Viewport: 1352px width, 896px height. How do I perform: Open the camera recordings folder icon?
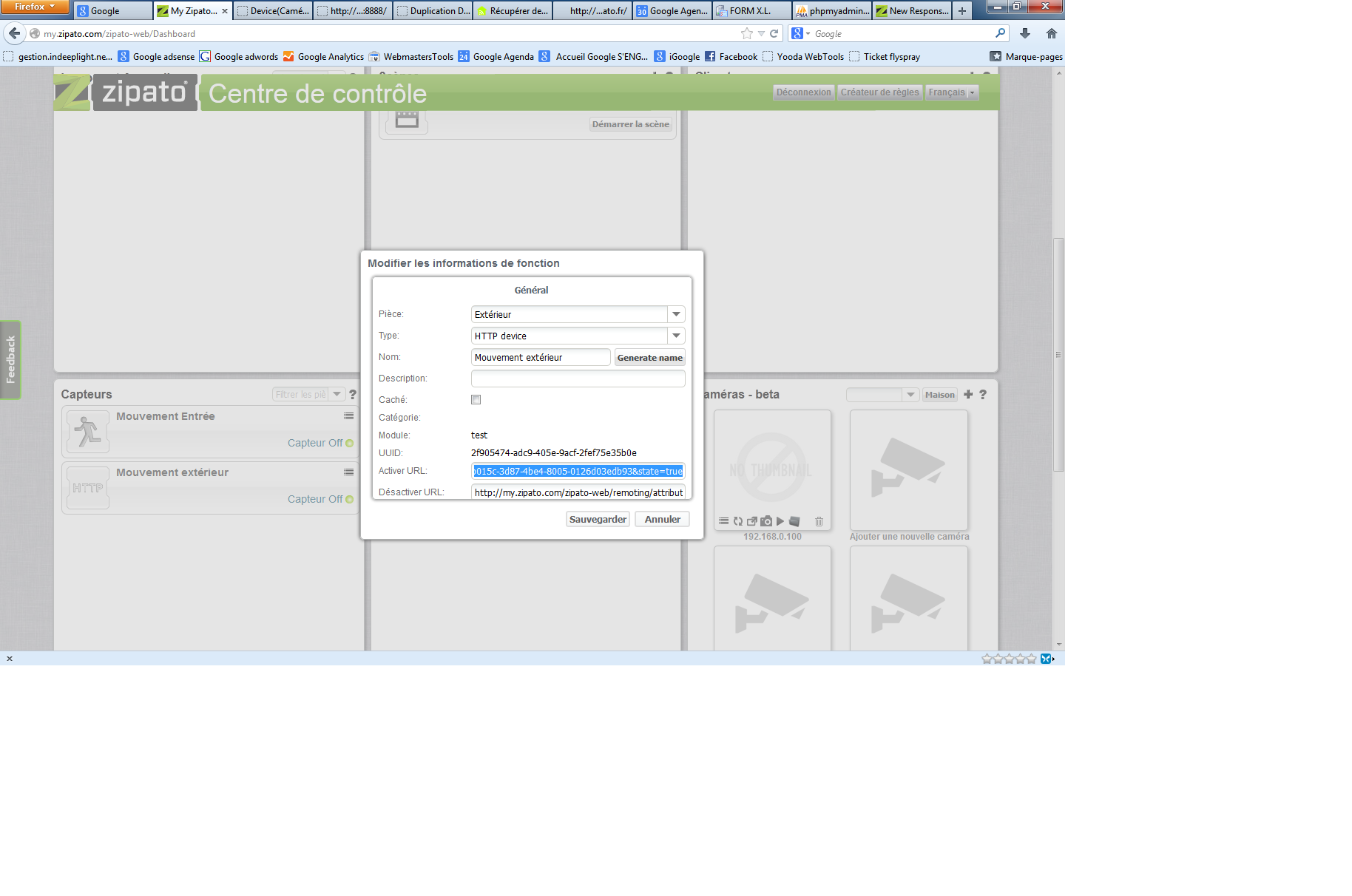pos(794,521)
